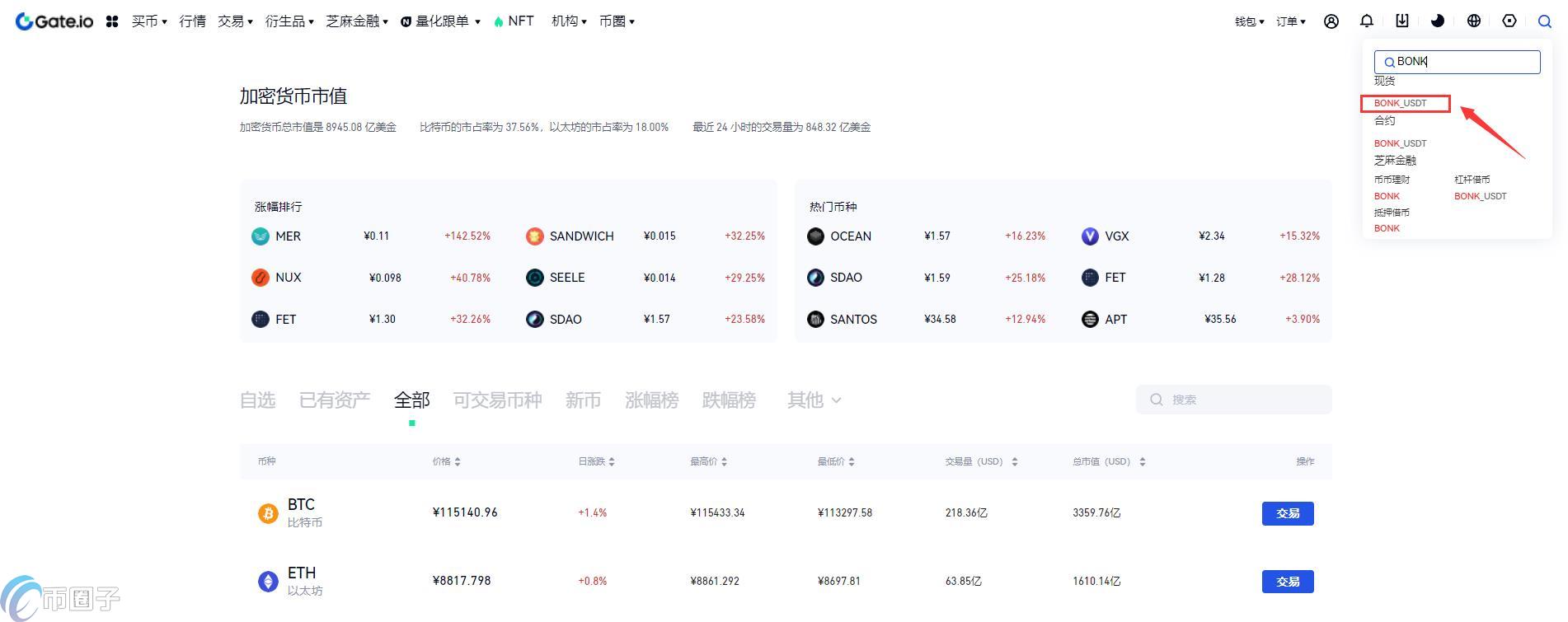Click the SANTOS coin icon
Screen dimensions: 1568x622
(x=815, y=319)
